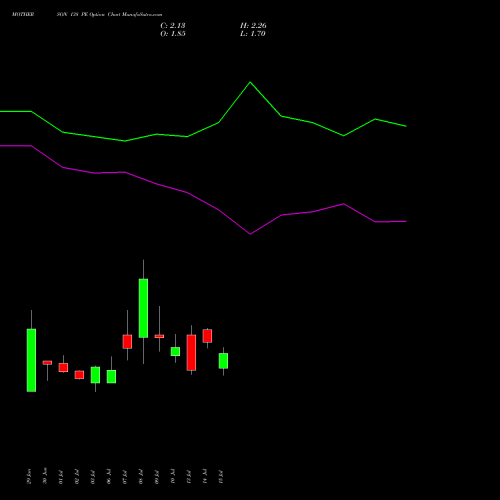Click the high value 'H: 2.26'
The height and width of the screenshot is (500, 500).
pyautogui.click(x=253, y=26)
